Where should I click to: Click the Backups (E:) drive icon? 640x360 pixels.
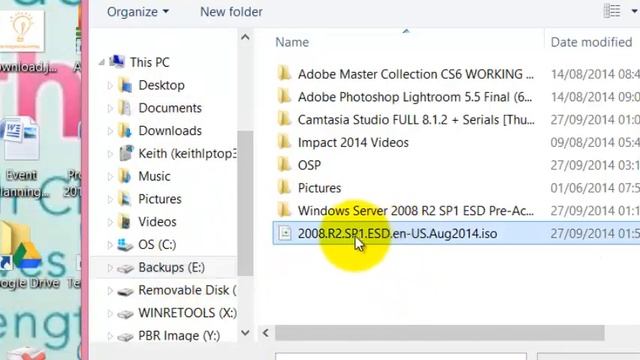pyautogui.click(x=125, y=268)
